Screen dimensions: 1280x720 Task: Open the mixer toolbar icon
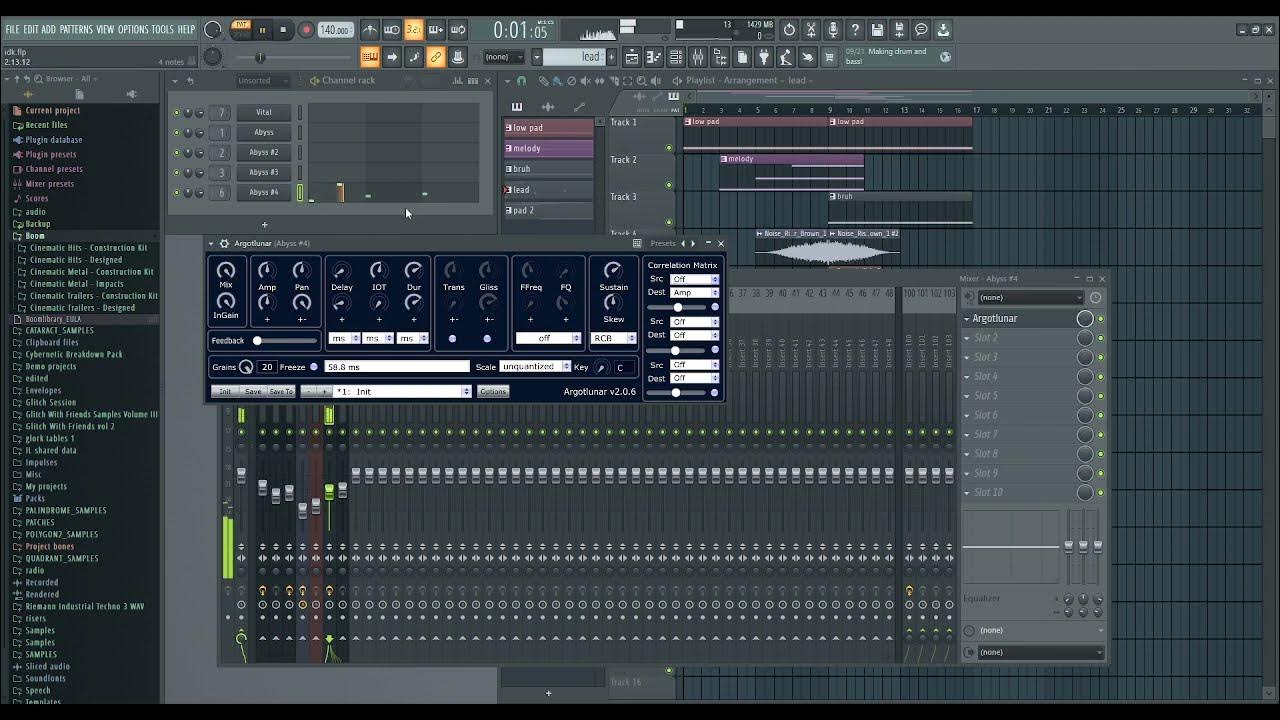click(698, 57)
